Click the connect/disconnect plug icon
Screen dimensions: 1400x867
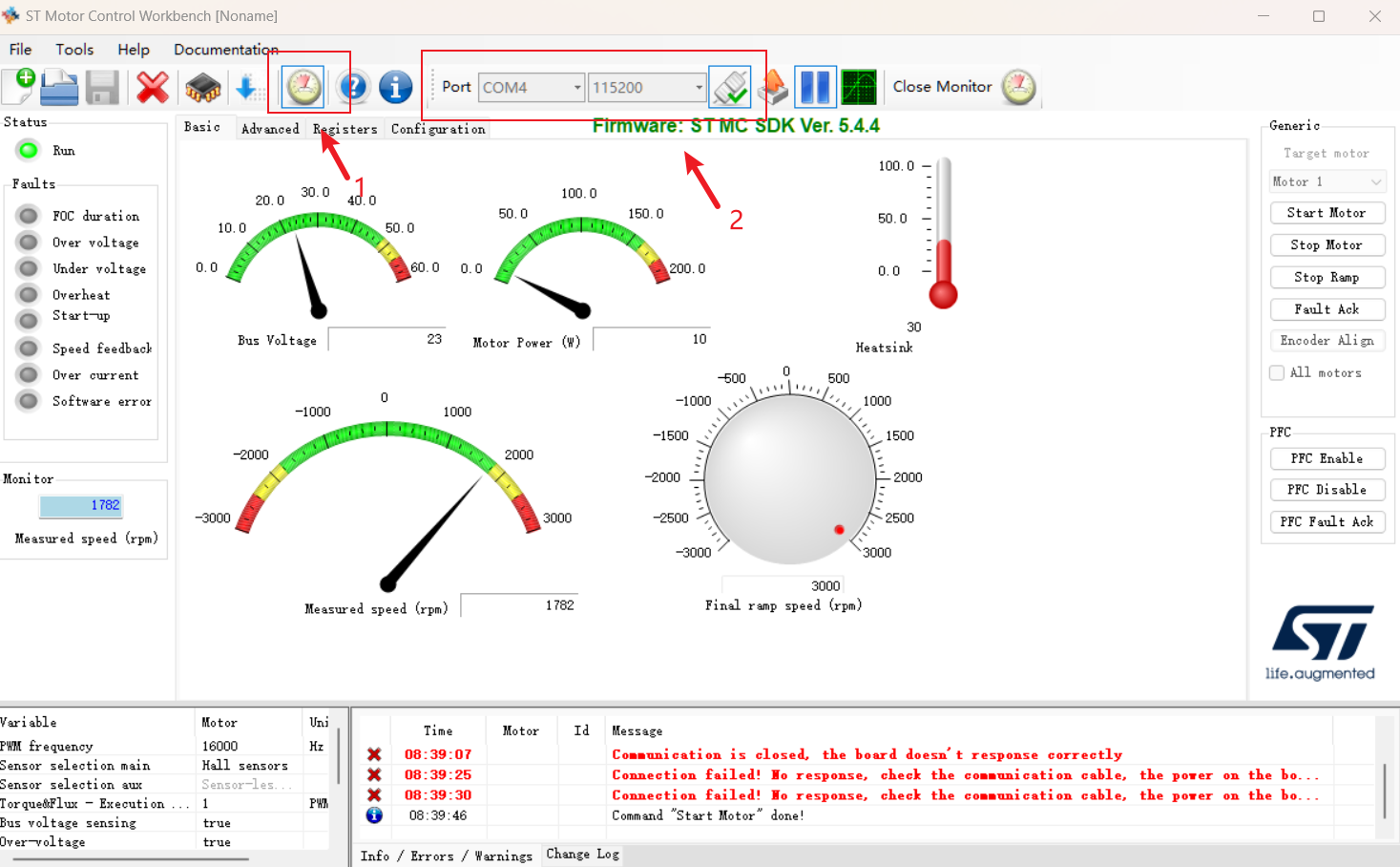click(x=730, y=87)
